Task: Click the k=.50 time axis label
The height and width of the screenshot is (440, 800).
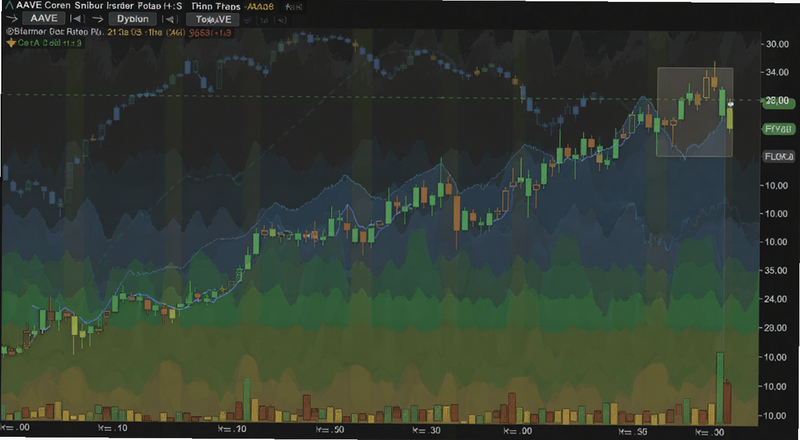Action: click(330, 430)
